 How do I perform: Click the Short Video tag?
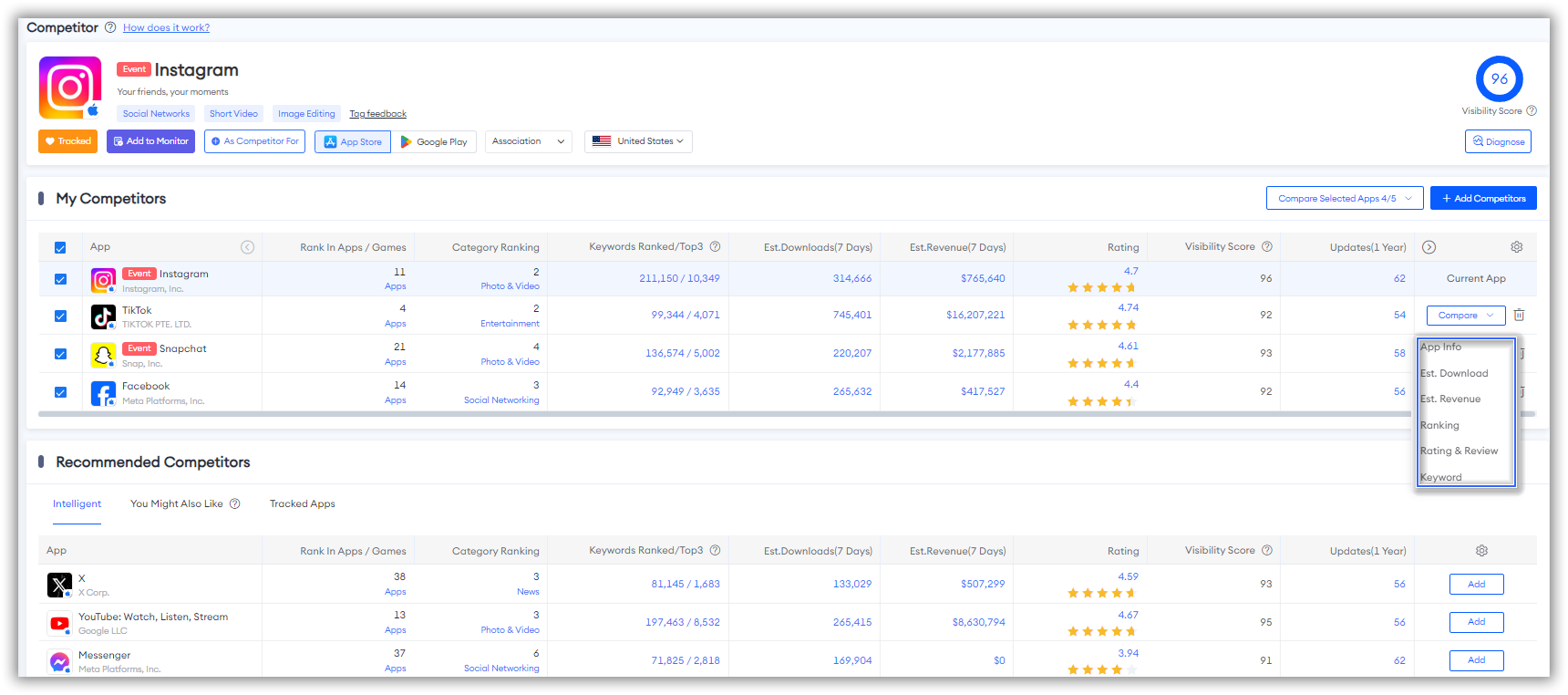click(x=233, y=114)
